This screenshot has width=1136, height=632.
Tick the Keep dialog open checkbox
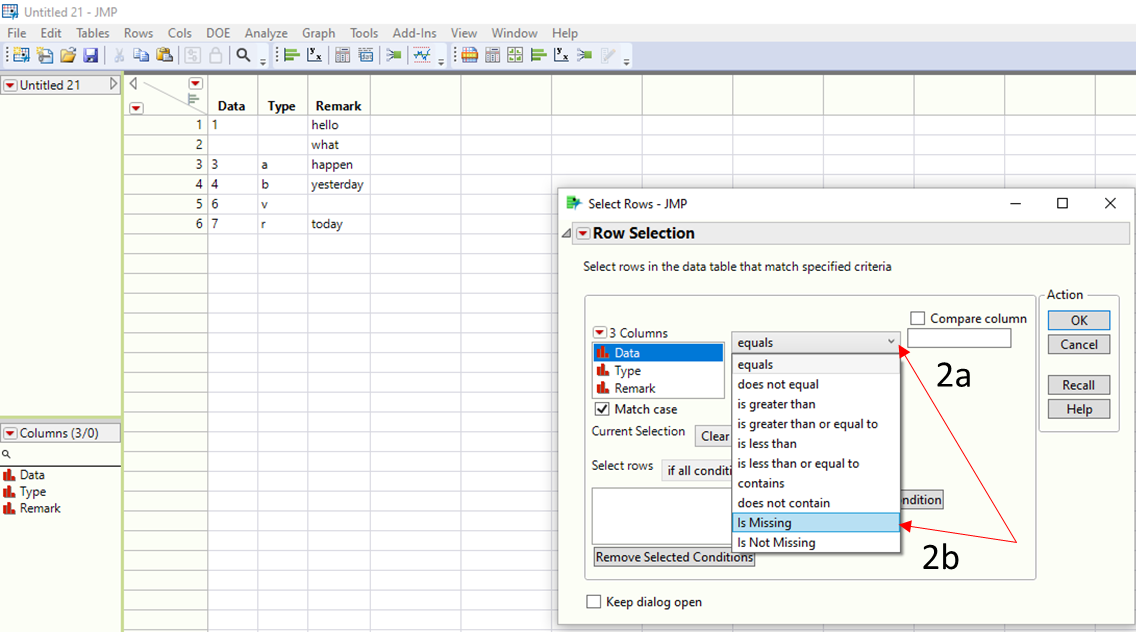[594, 602]
